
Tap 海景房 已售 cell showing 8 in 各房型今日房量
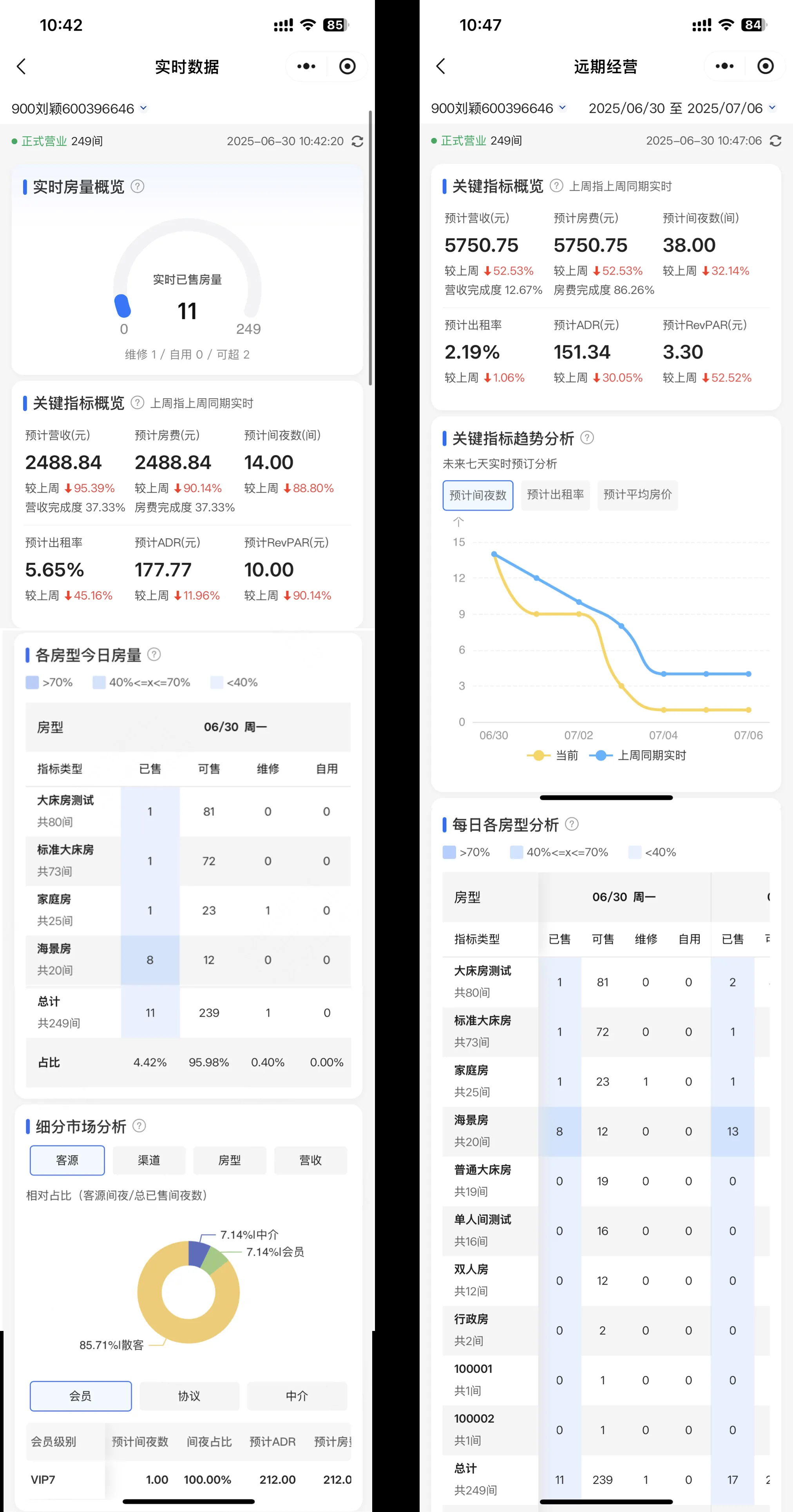150,960
